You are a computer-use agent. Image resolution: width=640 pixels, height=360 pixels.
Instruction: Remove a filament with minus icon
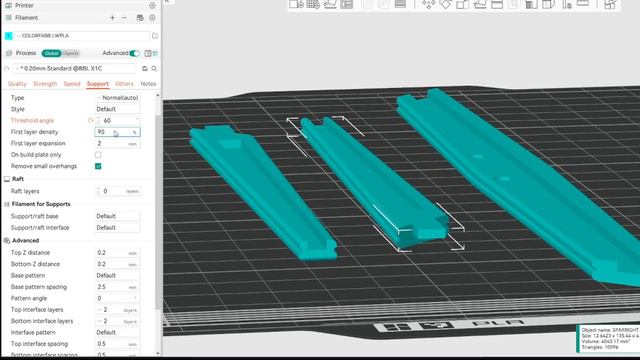tap(124, 18)
